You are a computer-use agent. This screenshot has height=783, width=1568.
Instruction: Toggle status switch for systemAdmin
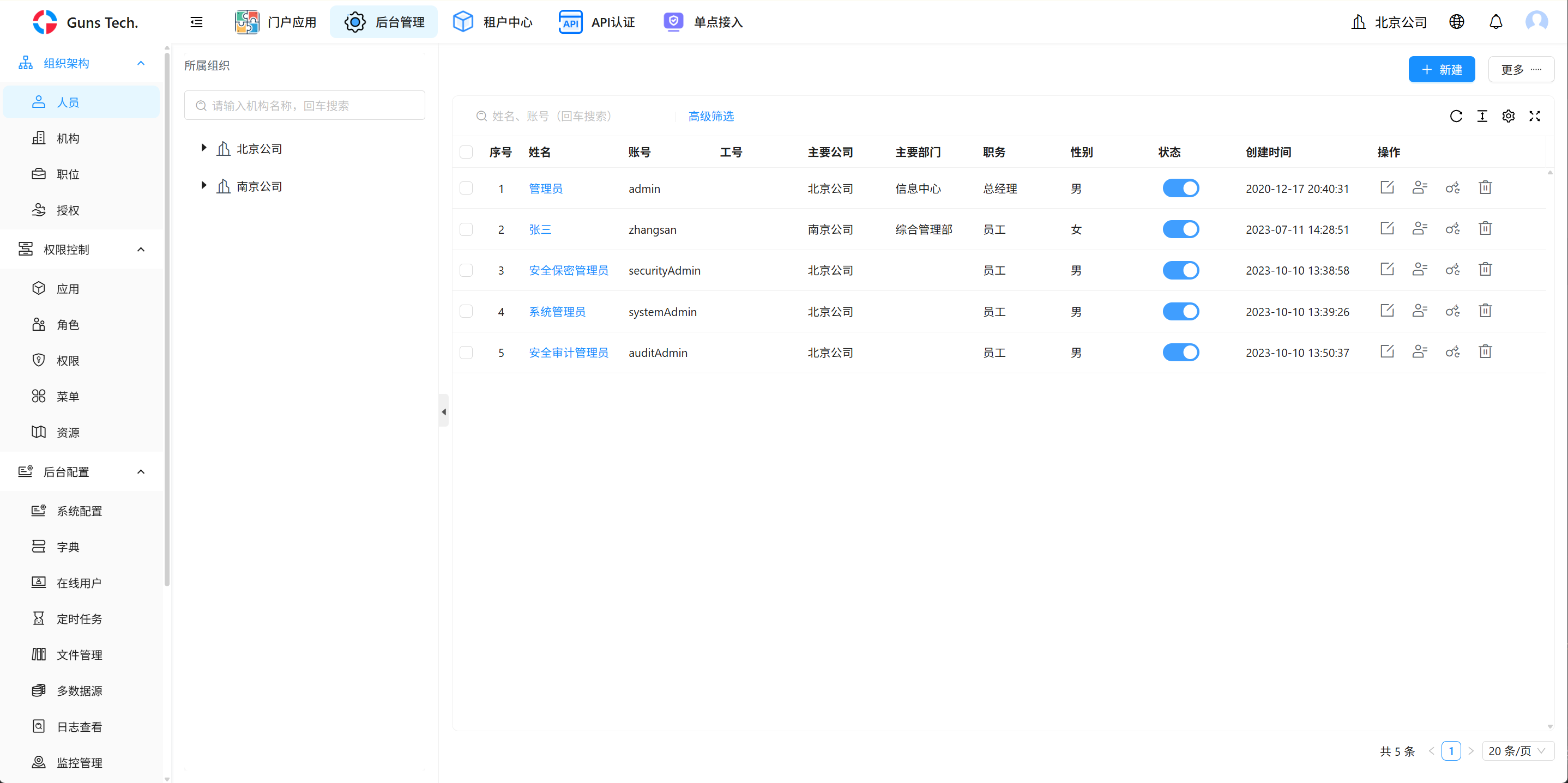coord(1181,312)
